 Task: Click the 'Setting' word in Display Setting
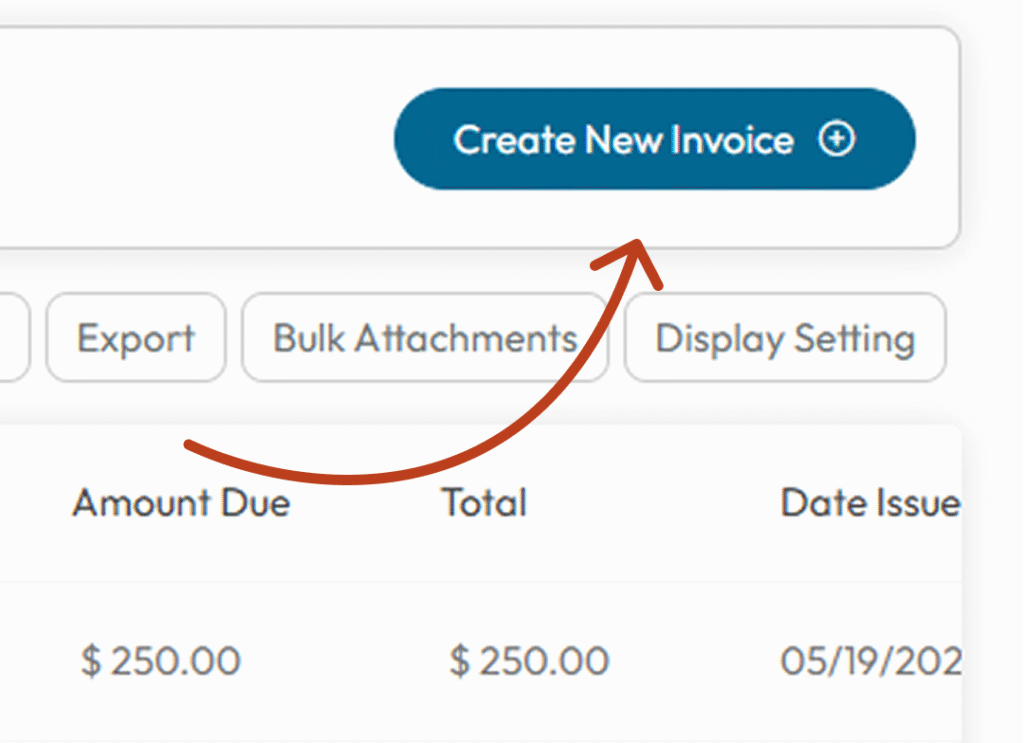coord(855,340)
